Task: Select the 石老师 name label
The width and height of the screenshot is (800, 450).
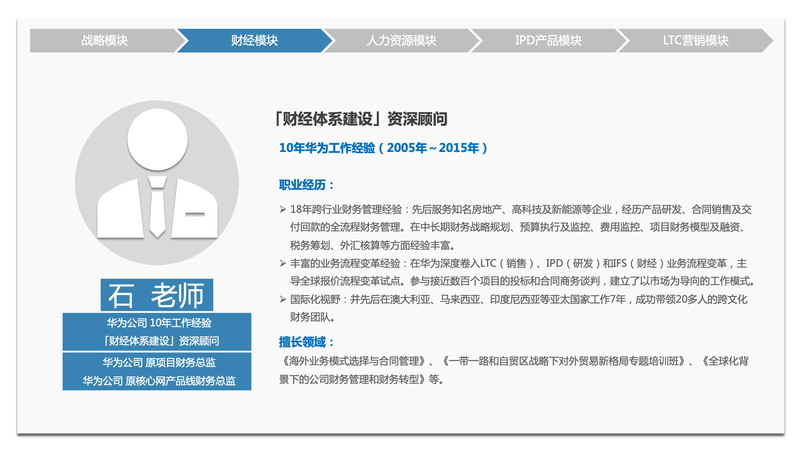Action: point(156,295)
